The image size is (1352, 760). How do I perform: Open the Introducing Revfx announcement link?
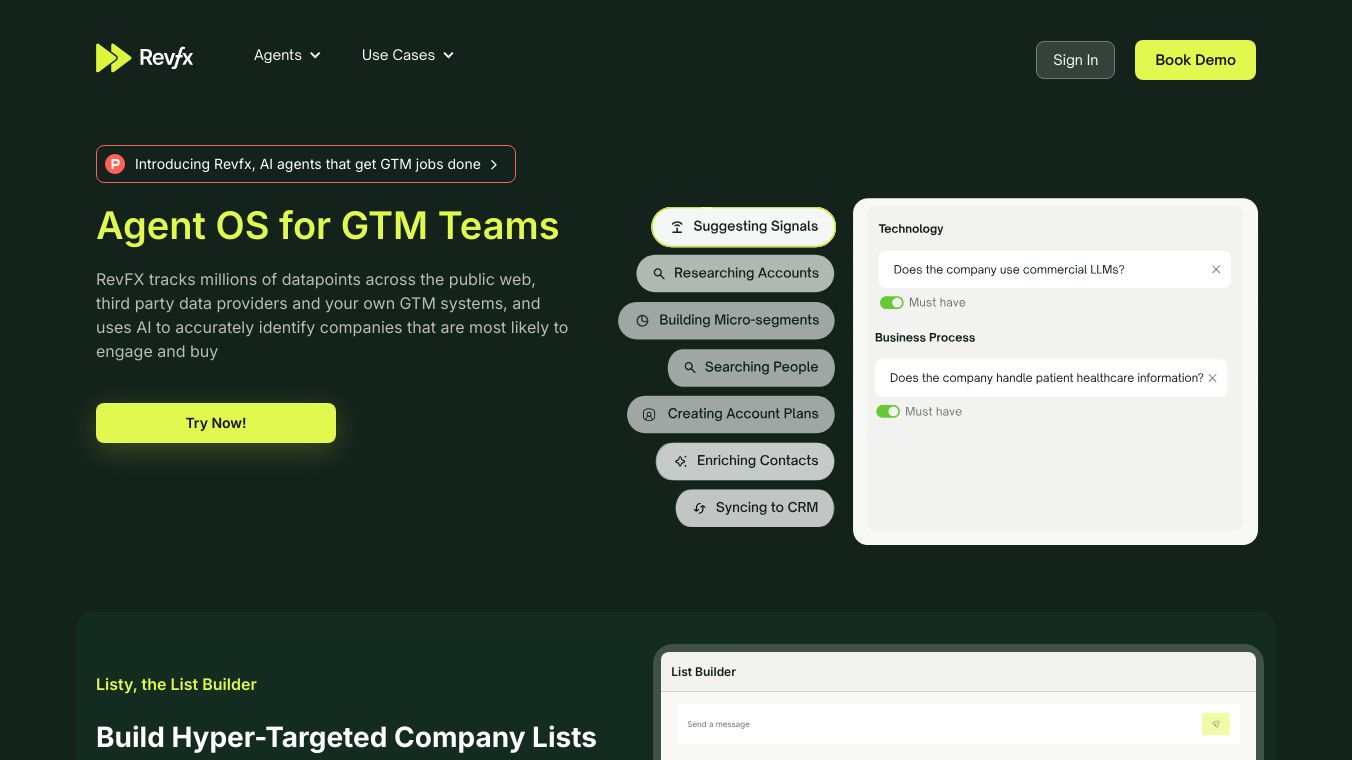tap(306, 164)
